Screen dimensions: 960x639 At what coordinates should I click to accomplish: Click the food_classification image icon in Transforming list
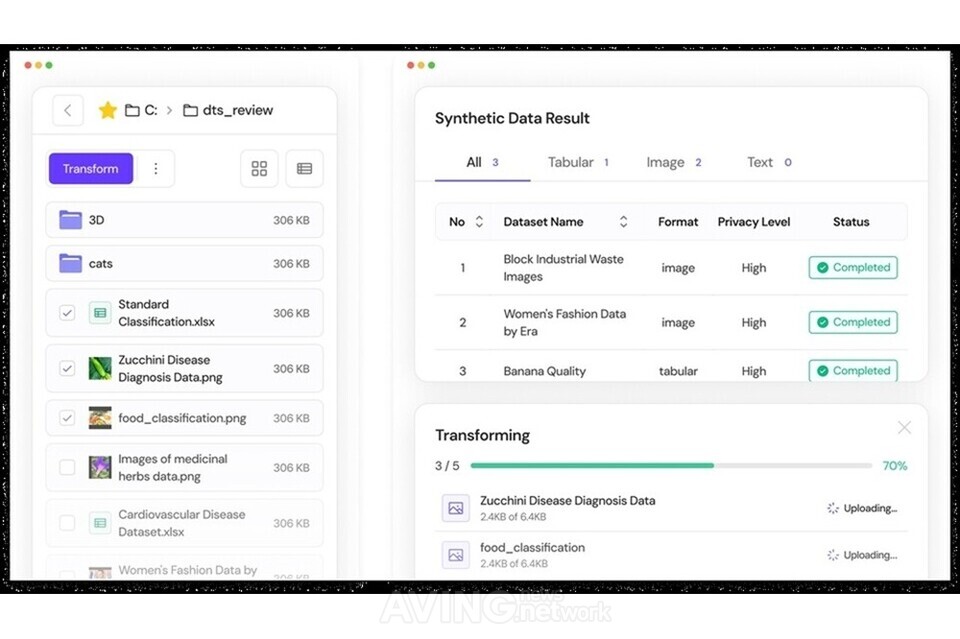click(456, 555)
